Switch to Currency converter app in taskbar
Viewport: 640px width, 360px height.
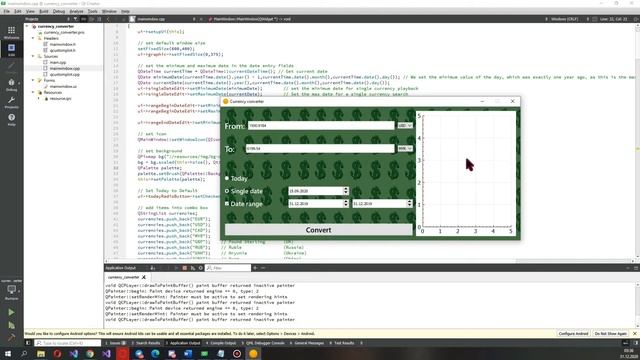[x=253, y=353]
